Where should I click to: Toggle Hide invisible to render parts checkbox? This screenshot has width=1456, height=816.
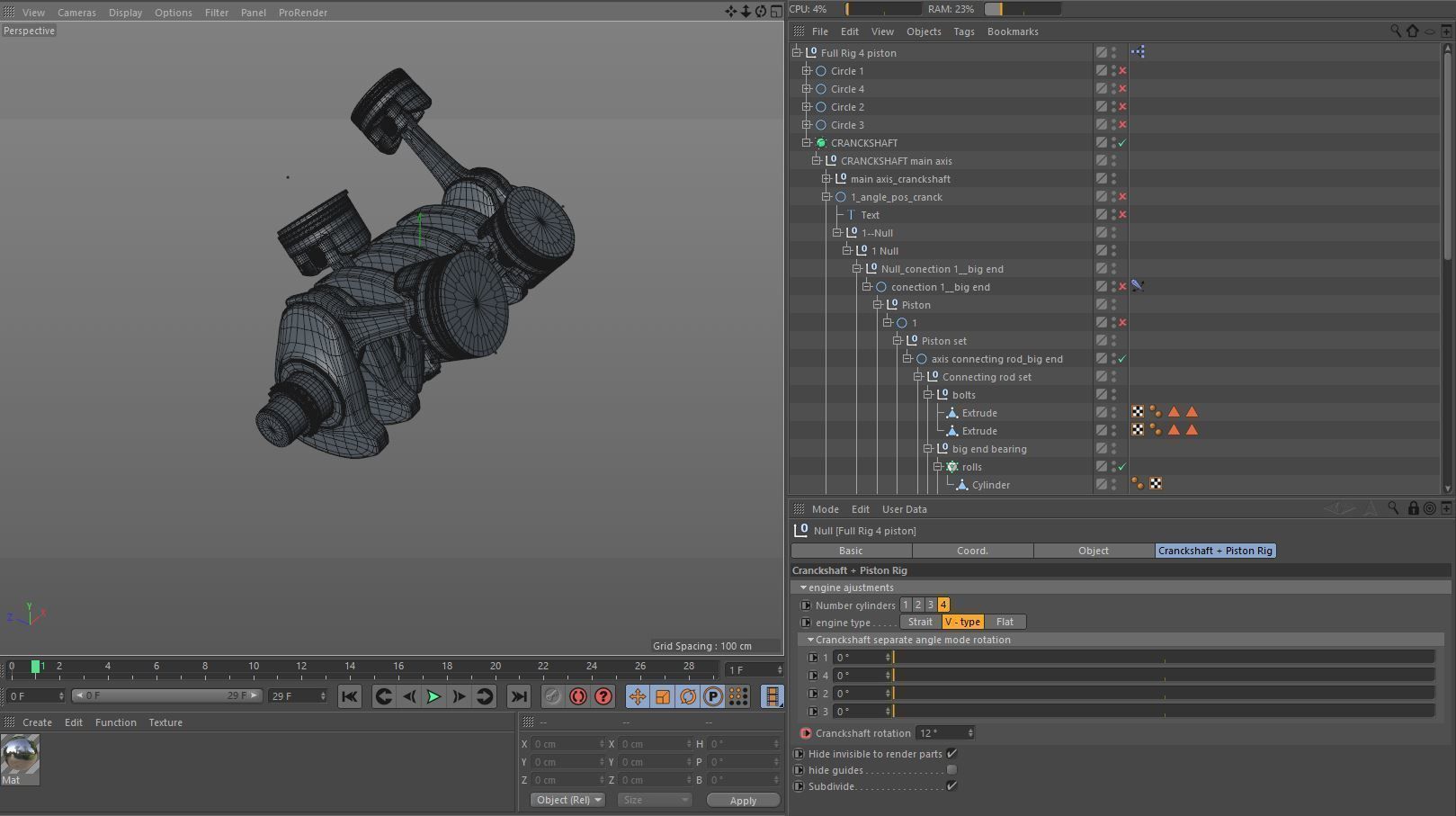(951, 754)
